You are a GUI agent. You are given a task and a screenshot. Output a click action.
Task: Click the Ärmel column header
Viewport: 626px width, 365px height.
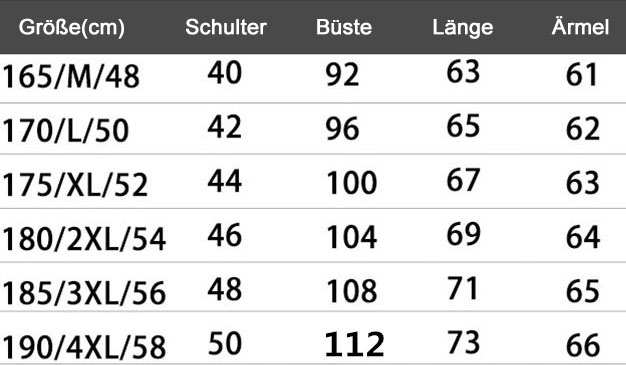pos(580,27)
